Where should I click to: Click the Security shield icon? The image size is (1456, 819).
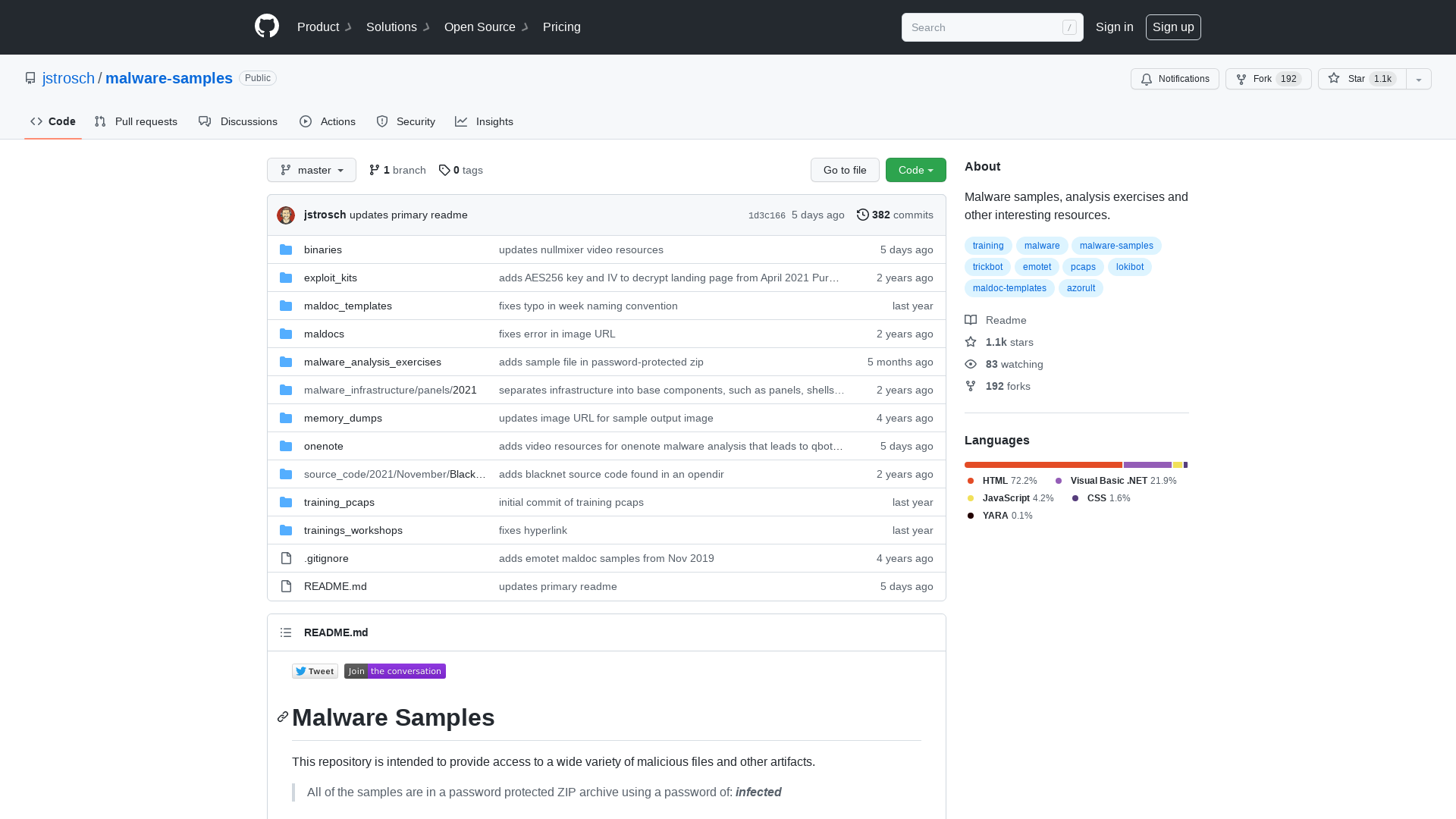pyautogui.click(x=382, y=121)
